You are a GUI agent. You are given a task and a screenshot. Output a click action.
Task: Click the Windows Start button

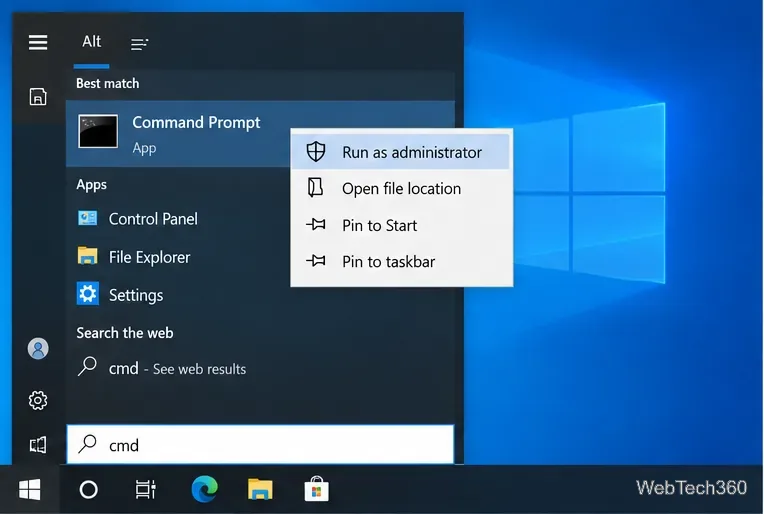click(x=30, y=489)
